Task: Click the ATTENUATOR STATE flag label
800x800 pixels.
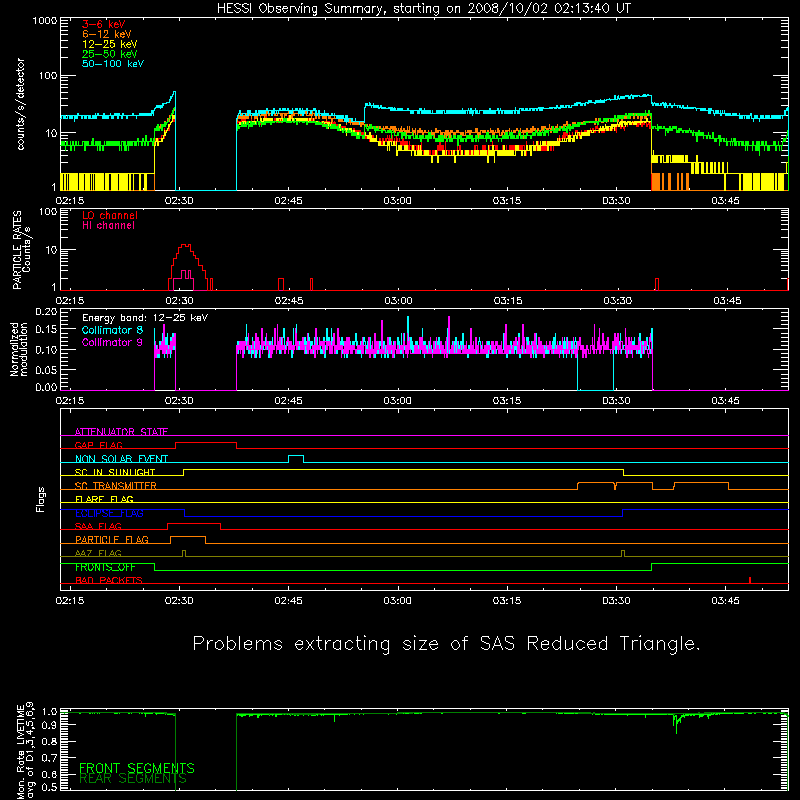Action: tap(121, 432)
